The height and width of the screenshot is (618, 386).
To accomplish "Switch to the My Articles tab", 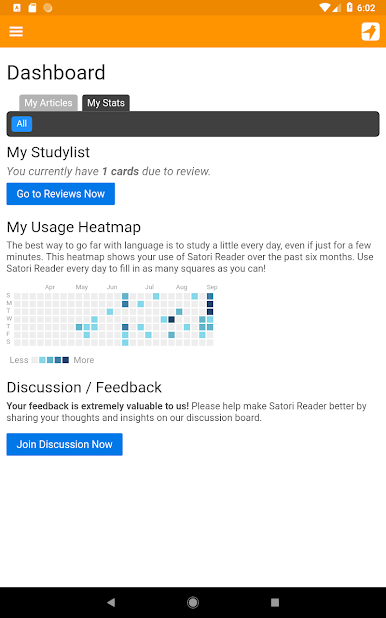I will 48,103.
